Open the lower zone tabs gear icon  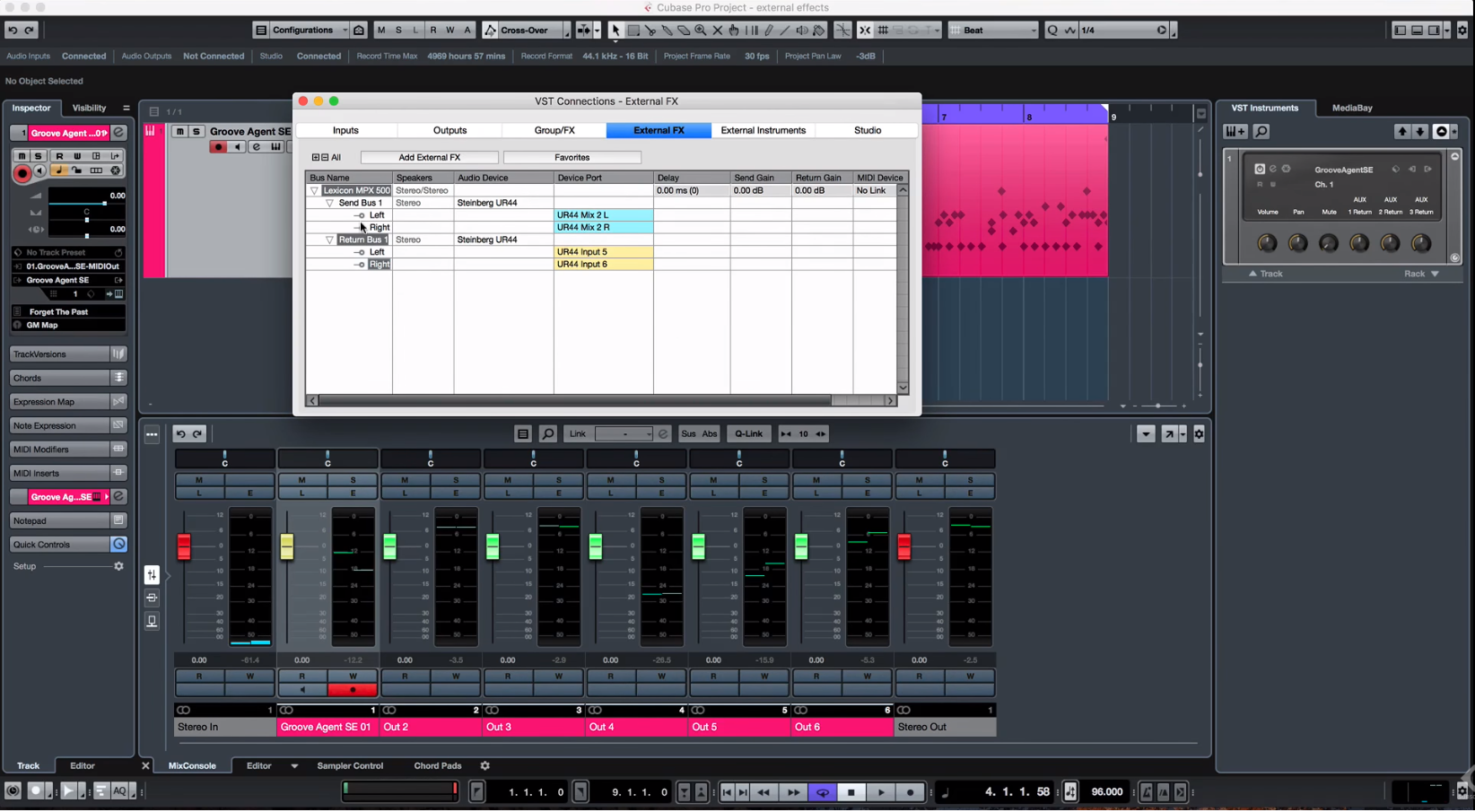click(484, 766)
